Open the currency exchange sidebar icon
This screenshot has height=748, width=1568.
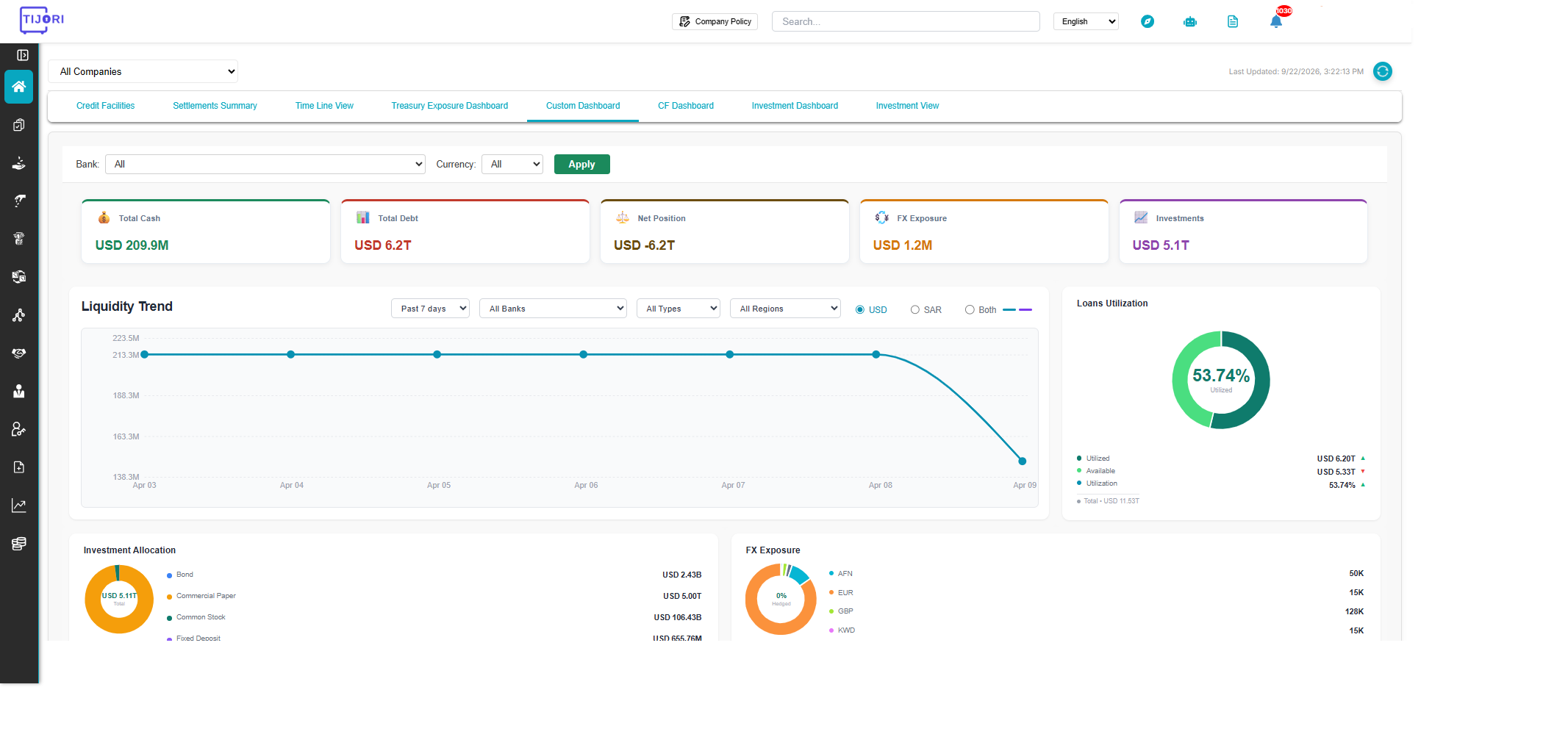tap(19, 277)
